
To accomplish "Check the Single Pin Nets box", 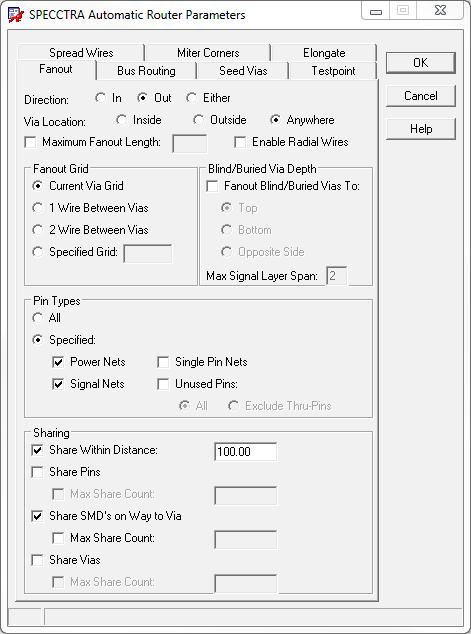I will [x=163, y=362].
